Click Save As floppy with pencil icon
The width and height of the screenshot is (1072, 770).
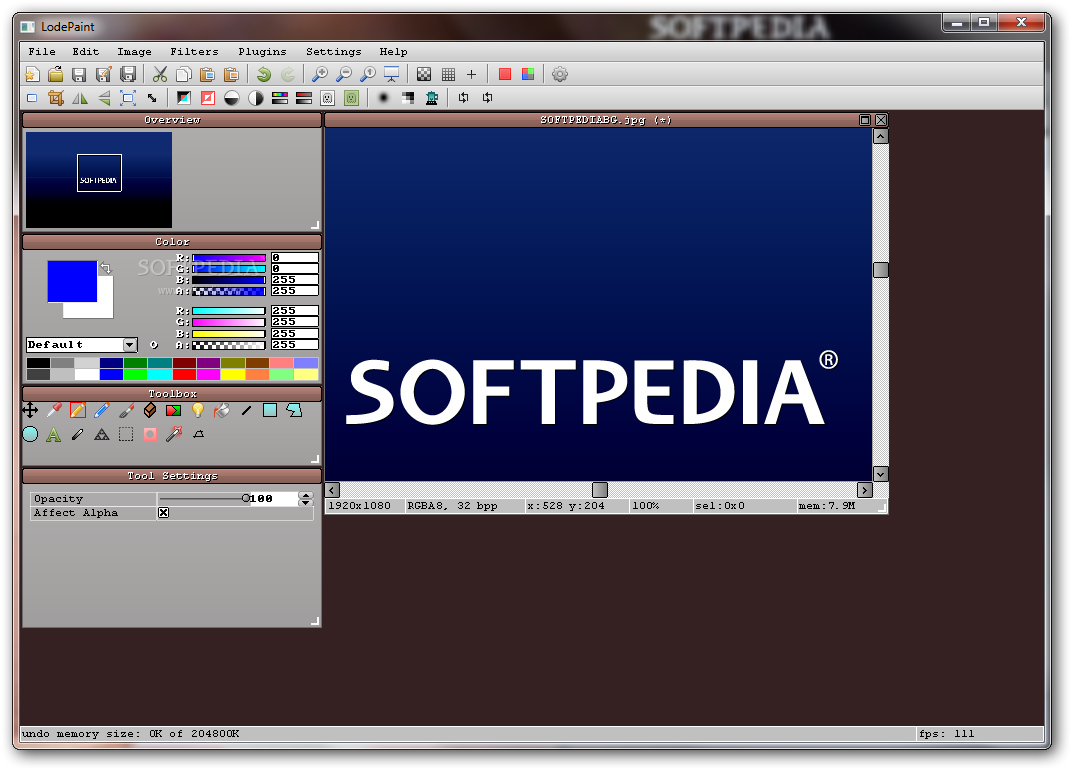click(103, 74)
